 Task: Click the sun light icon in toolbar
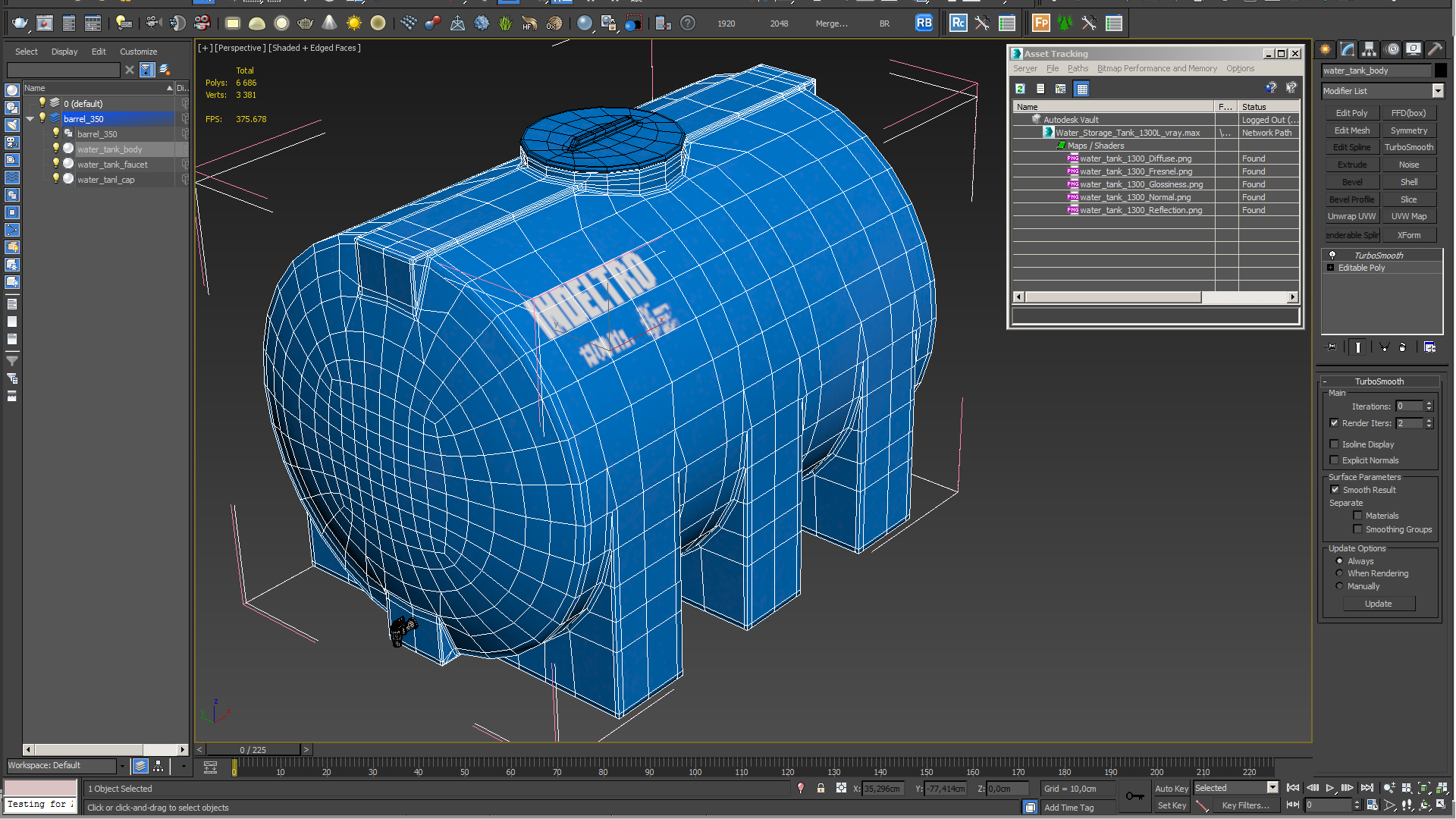[x=353, y=24]
